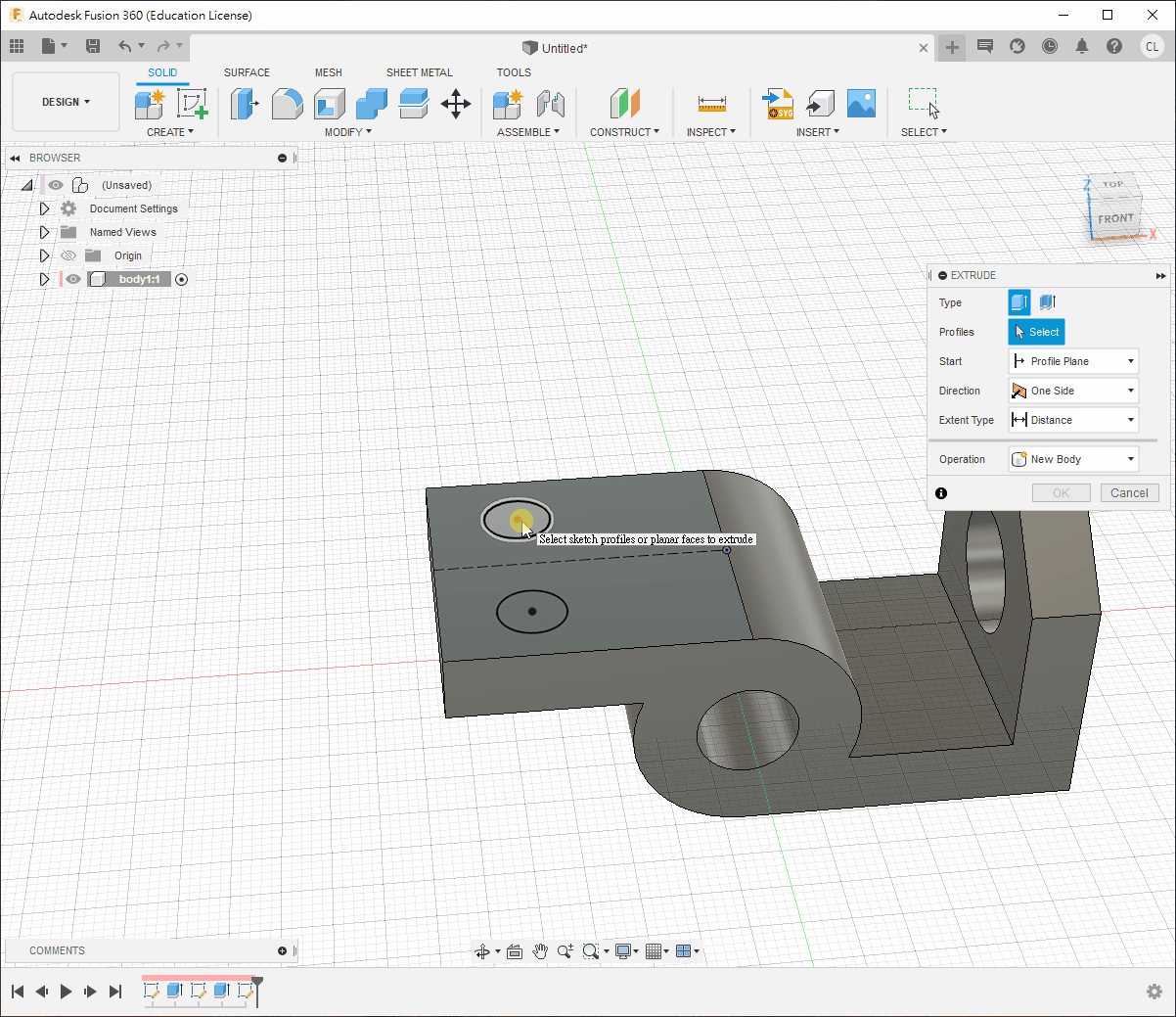Click the Measure ruler icon in Inspect
Image resolution: width=1176 pixels, height=1017 pixels.
tap(711, 104)
